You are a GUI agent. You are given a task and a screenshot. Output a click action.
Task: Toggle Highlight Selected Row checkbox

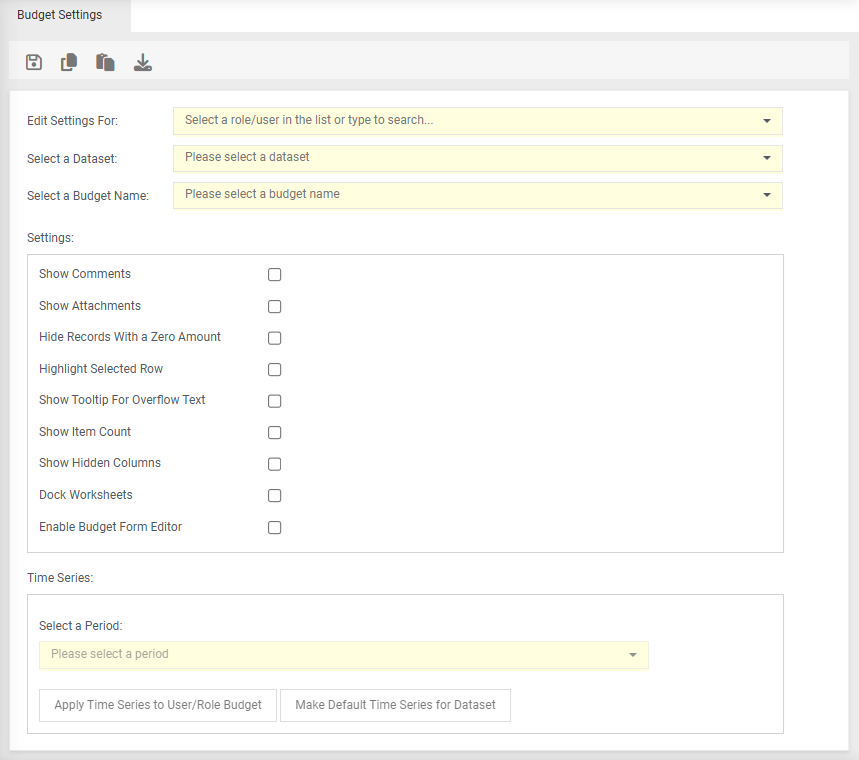(x=274, y=369)
